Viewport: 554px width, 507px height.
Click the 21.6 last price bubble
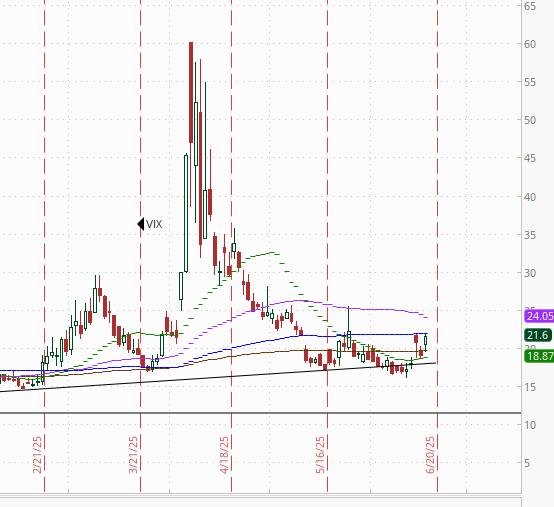(x=539, y=335)
